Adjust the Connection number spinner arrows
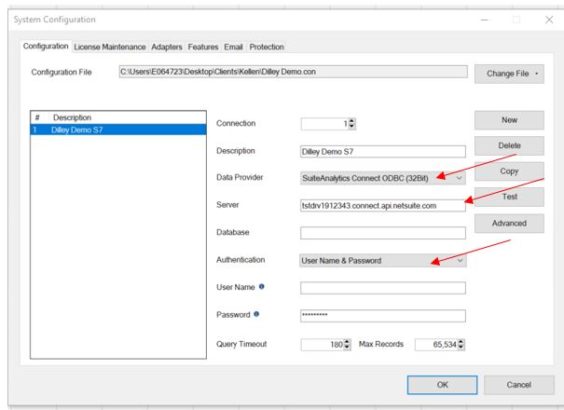The image size is (564, 410). 352,124
